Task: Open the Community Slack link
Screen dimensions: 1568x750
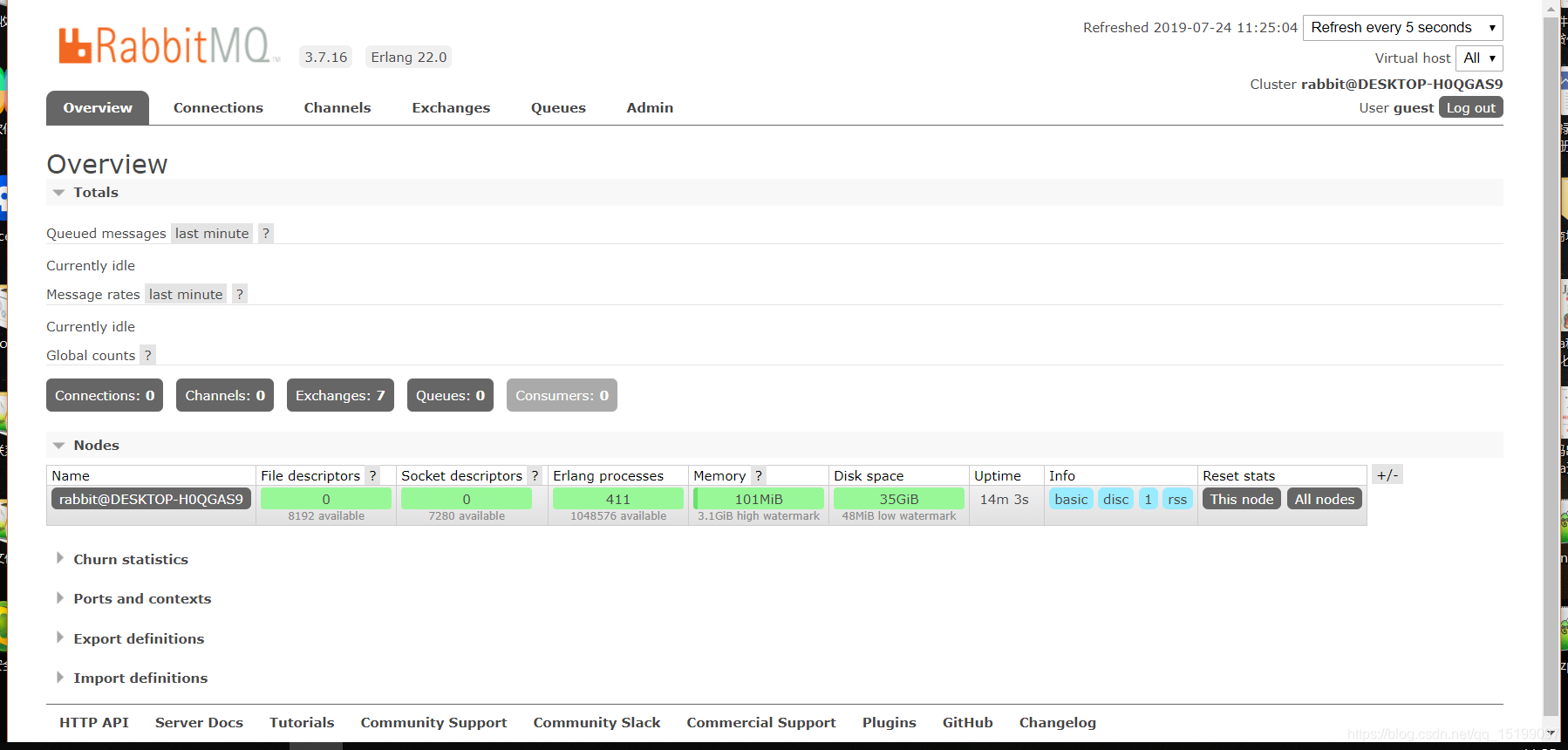Action: (597, 722)
